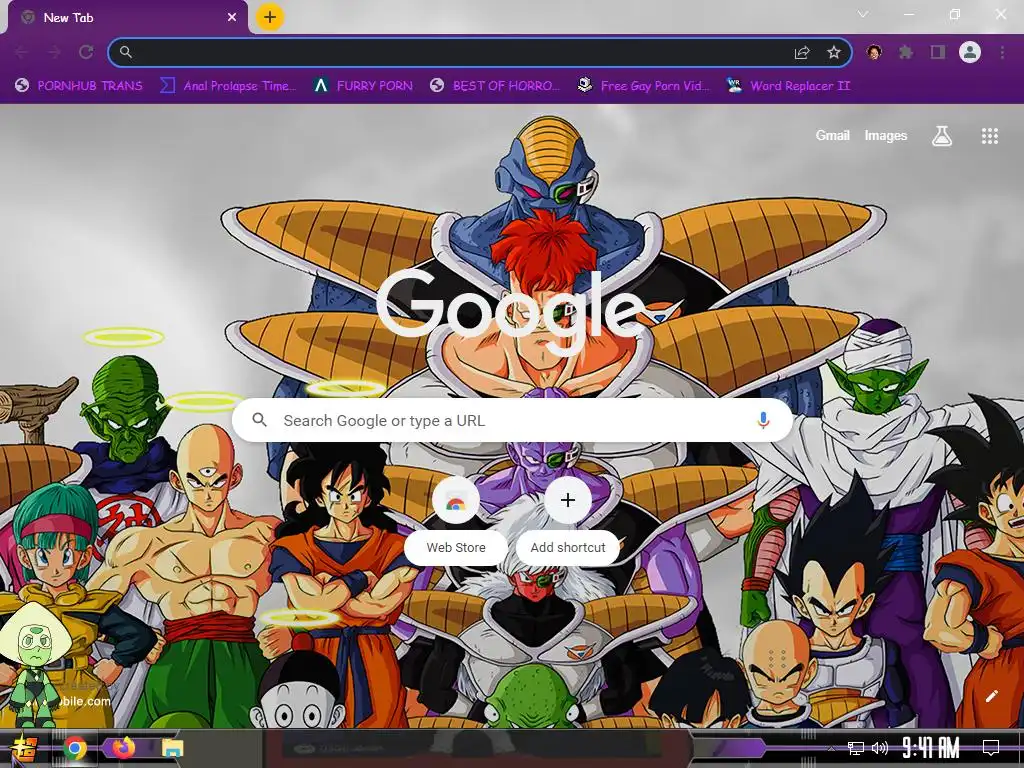Bookmark this tab with the star icon
This screenshot has width=1024, height=768.
pyautogui.click(x=833, y=52)
